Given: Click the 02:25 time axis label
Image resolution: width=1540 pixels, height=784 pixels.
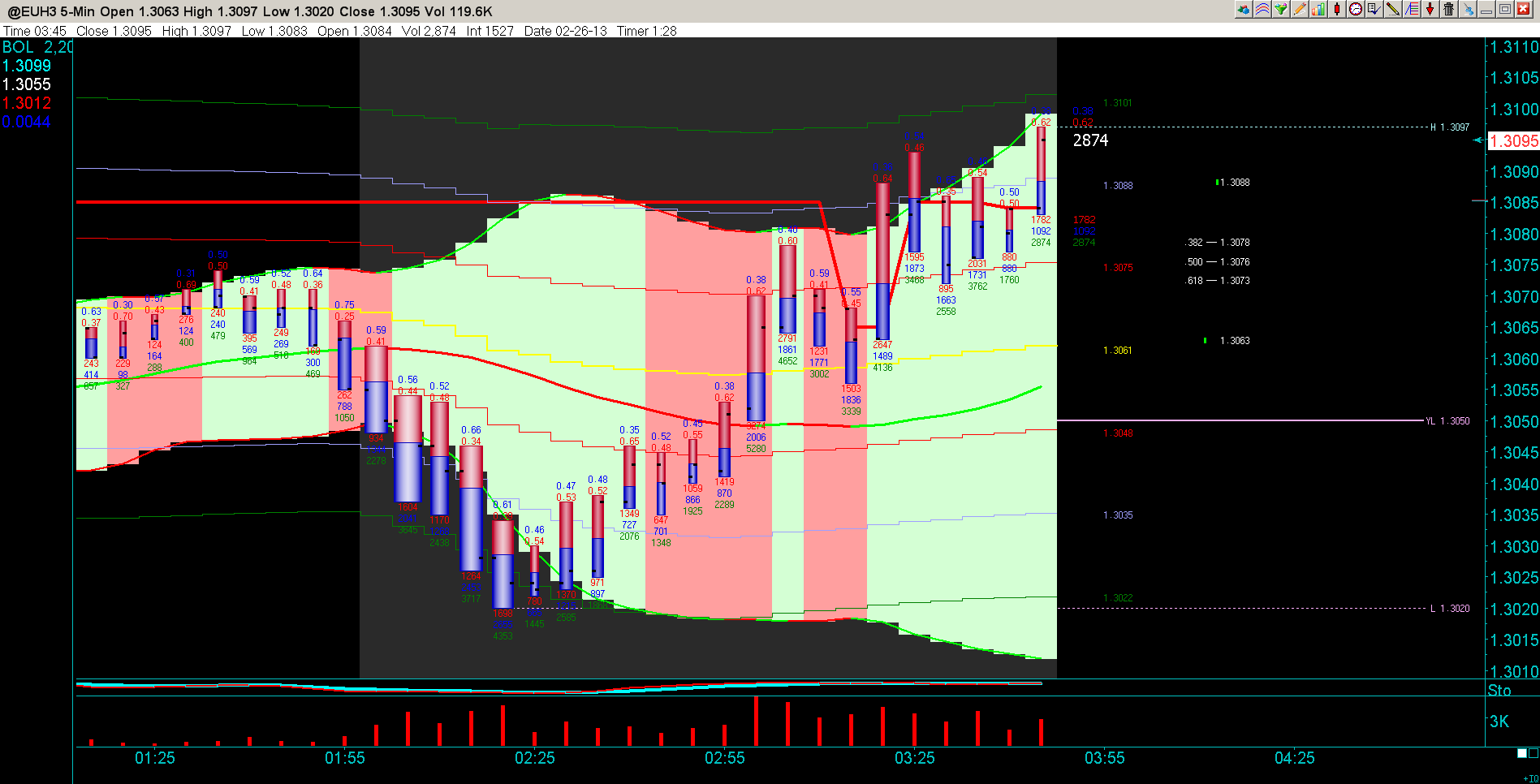Looking at the screenshot, I should tap(535, 758).
